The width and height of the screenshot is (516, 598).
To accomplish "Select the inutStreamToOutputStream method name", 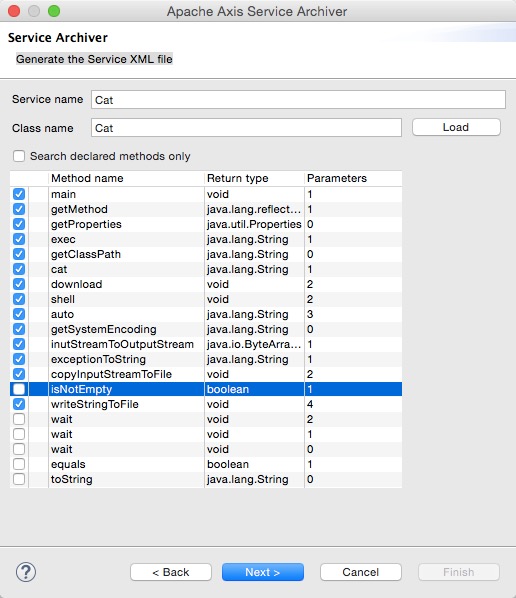I will [x=122, y=344].
